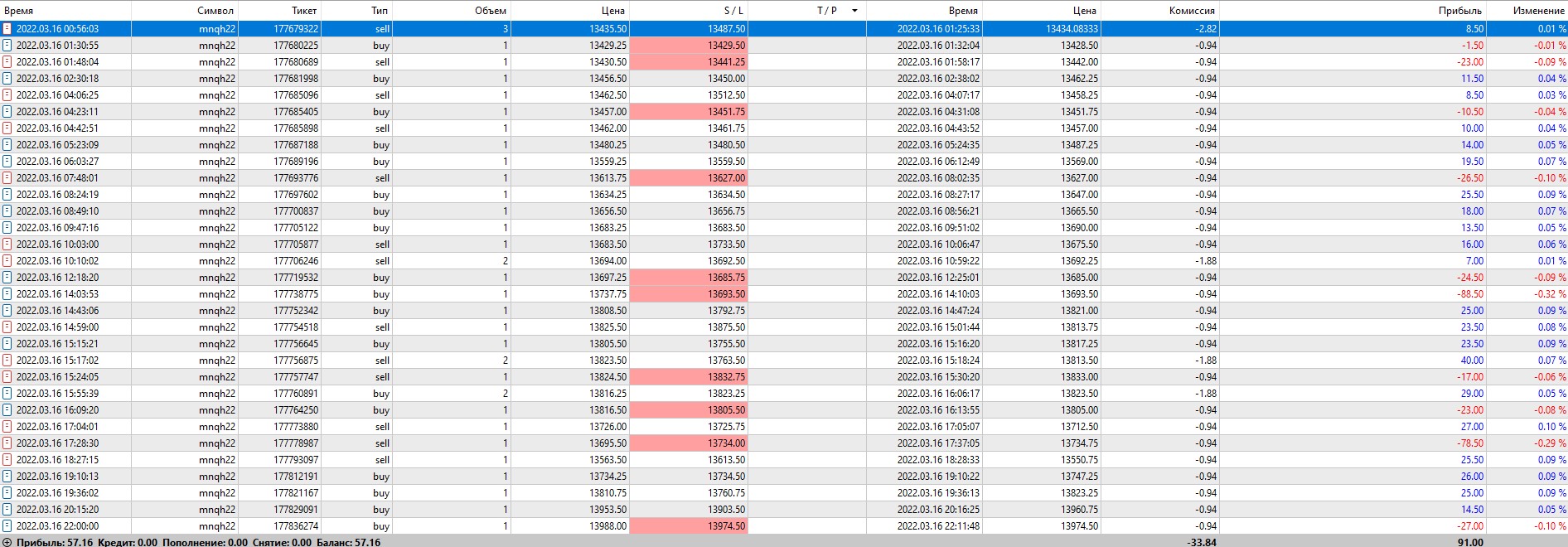Sort by the Тип column header

(380, 11)
